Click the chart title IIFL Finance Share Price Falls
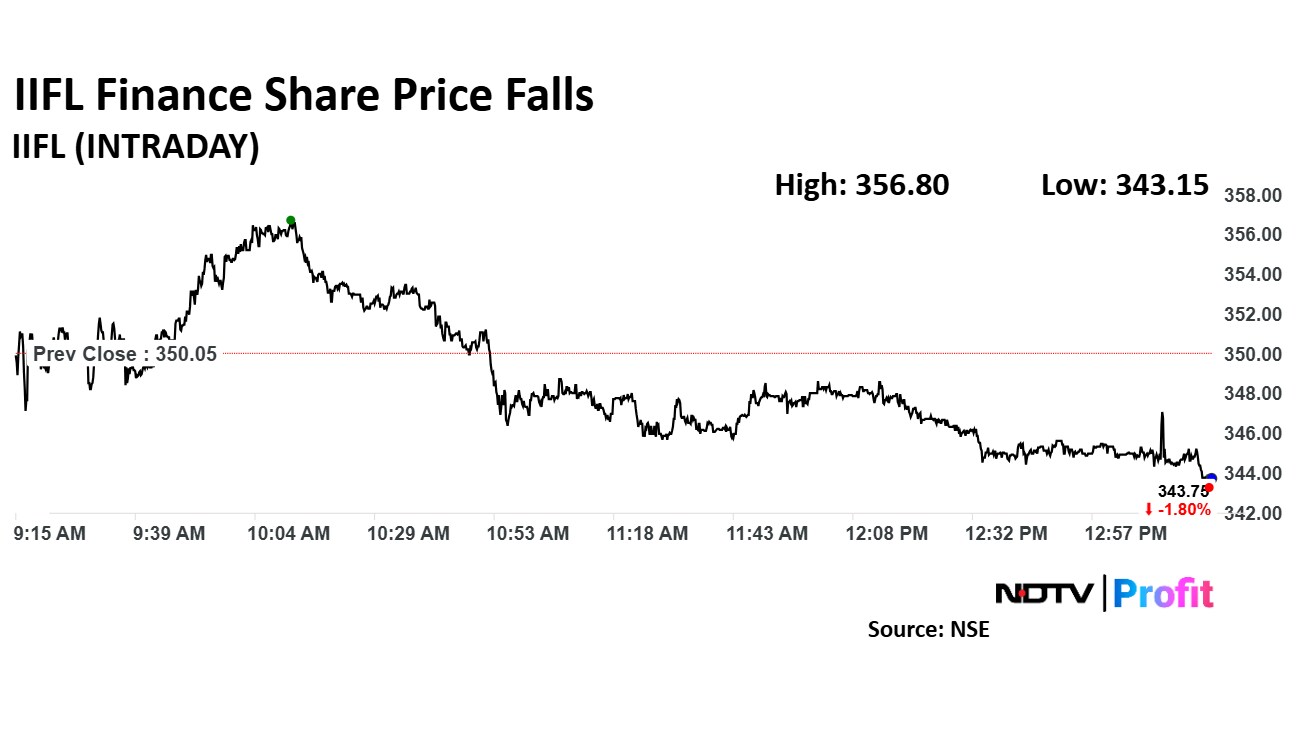Image resolution: width=1296 pixels, height=729 pixels. (x=303, y=96)
